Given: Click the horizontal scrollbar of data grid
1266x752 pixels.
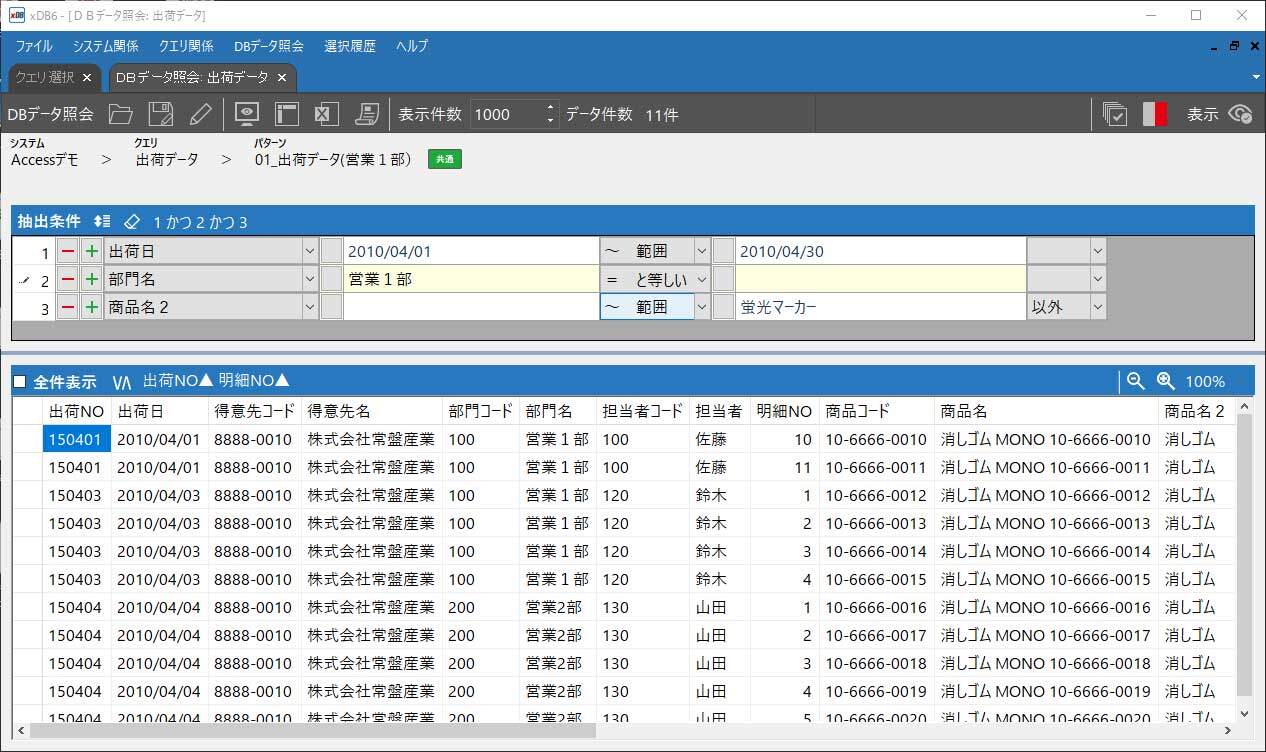Looking at the screenshot, I should [312, 731].
